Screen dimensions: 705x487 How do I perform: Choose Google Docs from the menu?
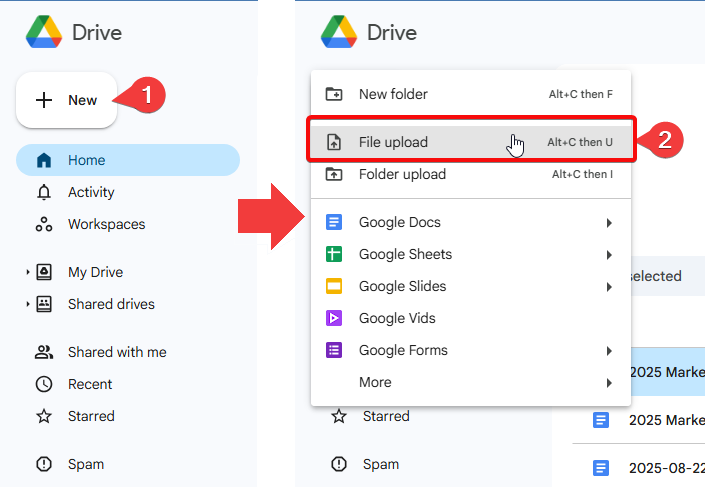471,222
